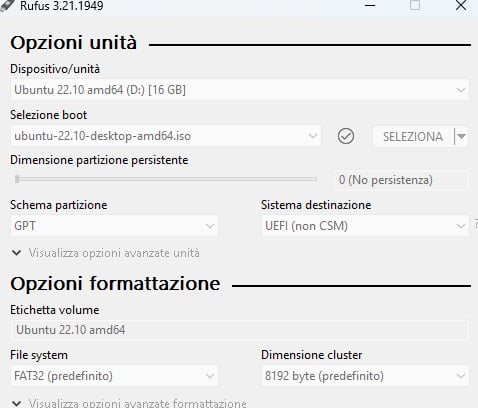Click the chevron beside advanced drive options
Screen dimensions: 478x408
pos(17,253)
